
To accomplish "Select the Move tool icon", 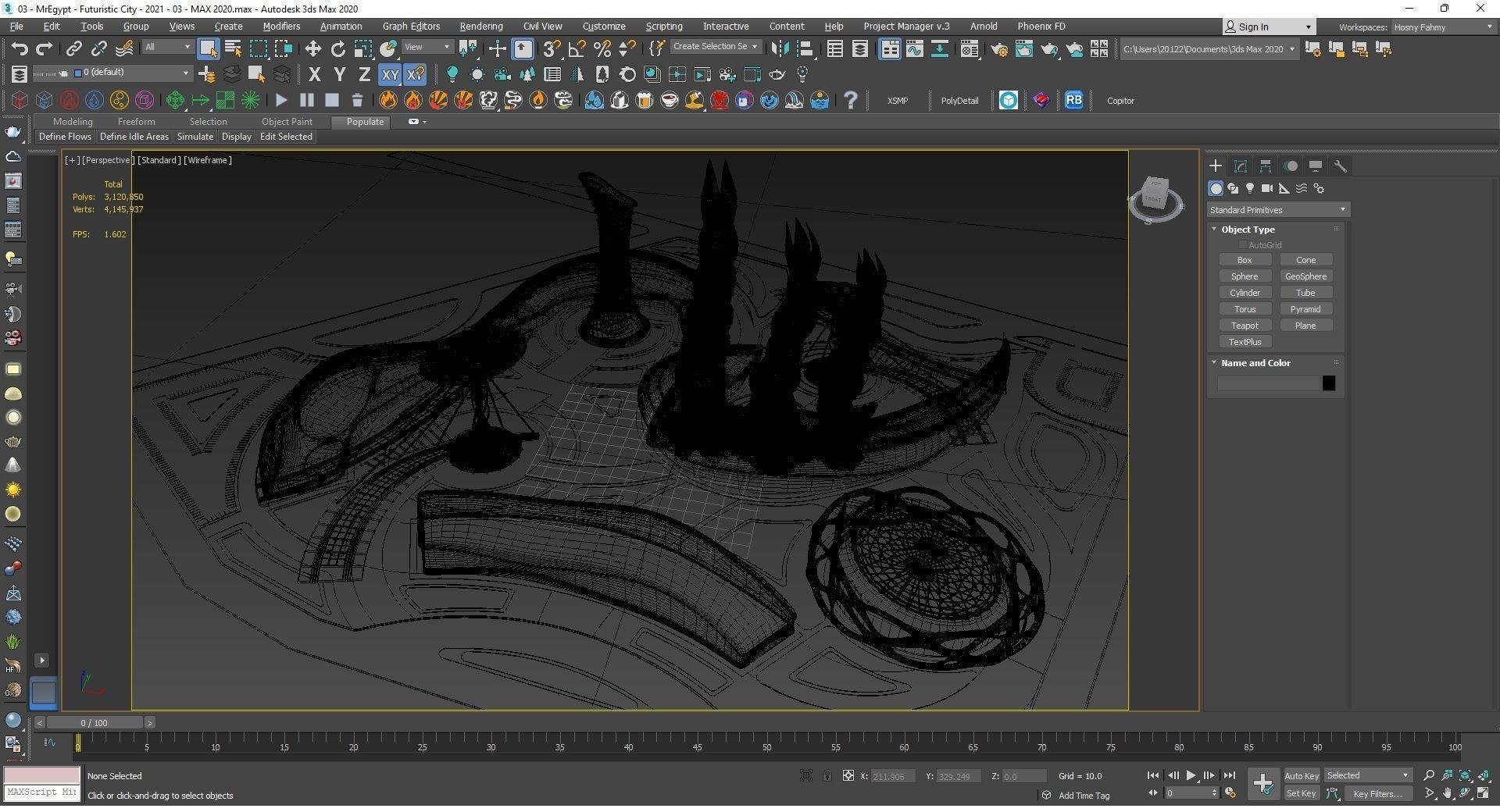I will [312, 49].
